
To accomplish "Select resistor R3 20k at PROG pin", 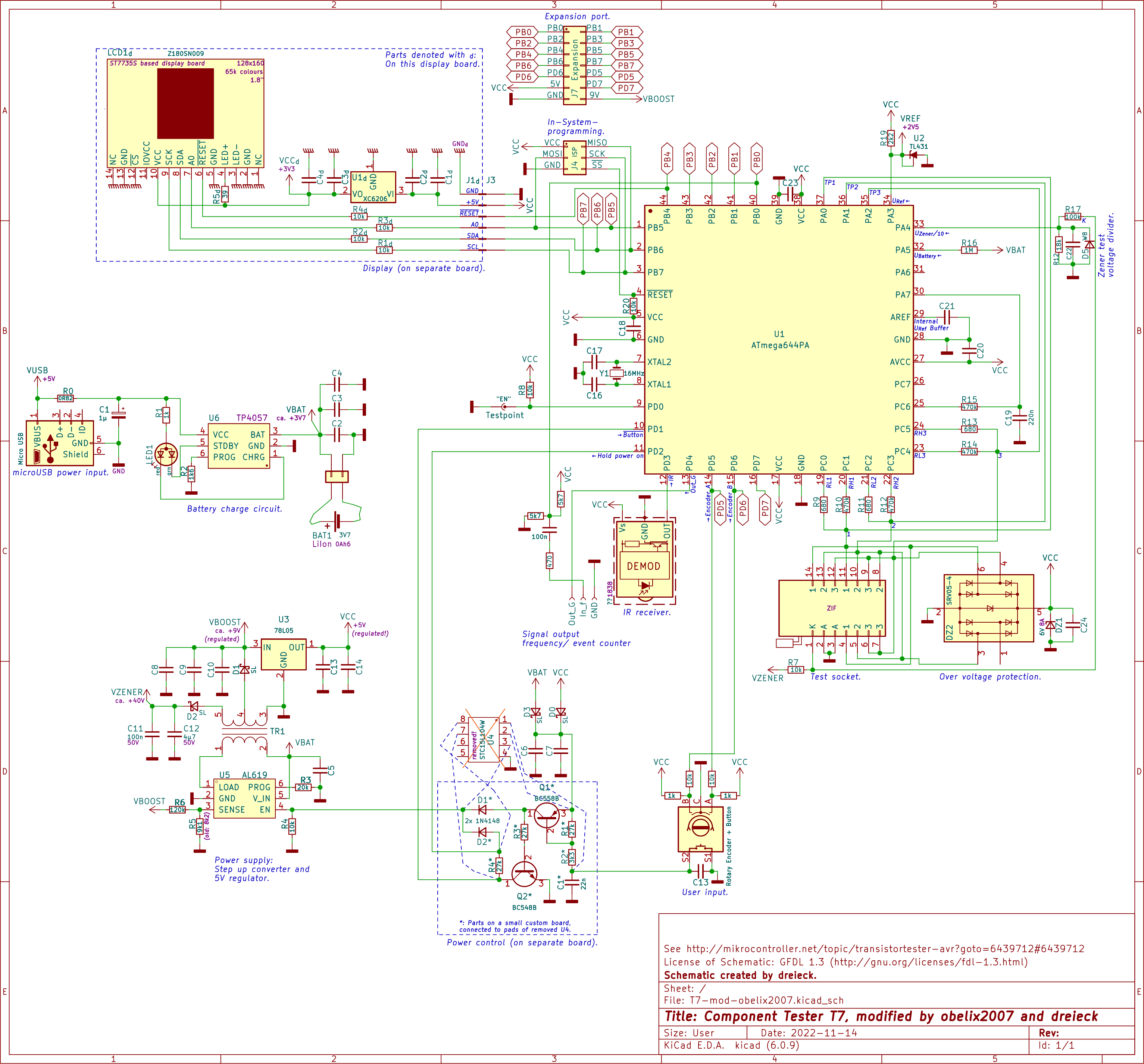I will (303, 787).
